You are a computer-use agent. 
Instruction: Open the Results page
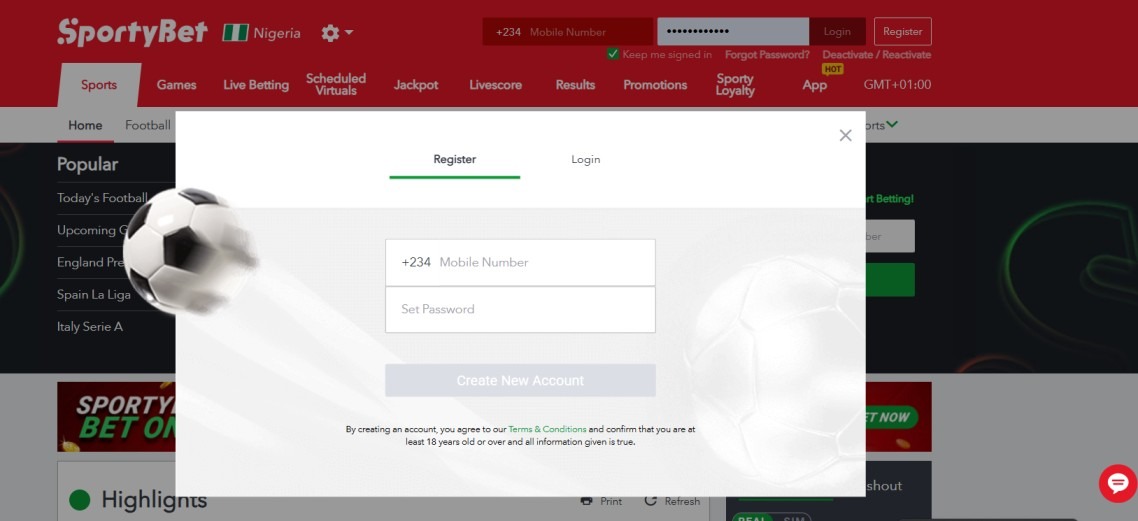575,85
